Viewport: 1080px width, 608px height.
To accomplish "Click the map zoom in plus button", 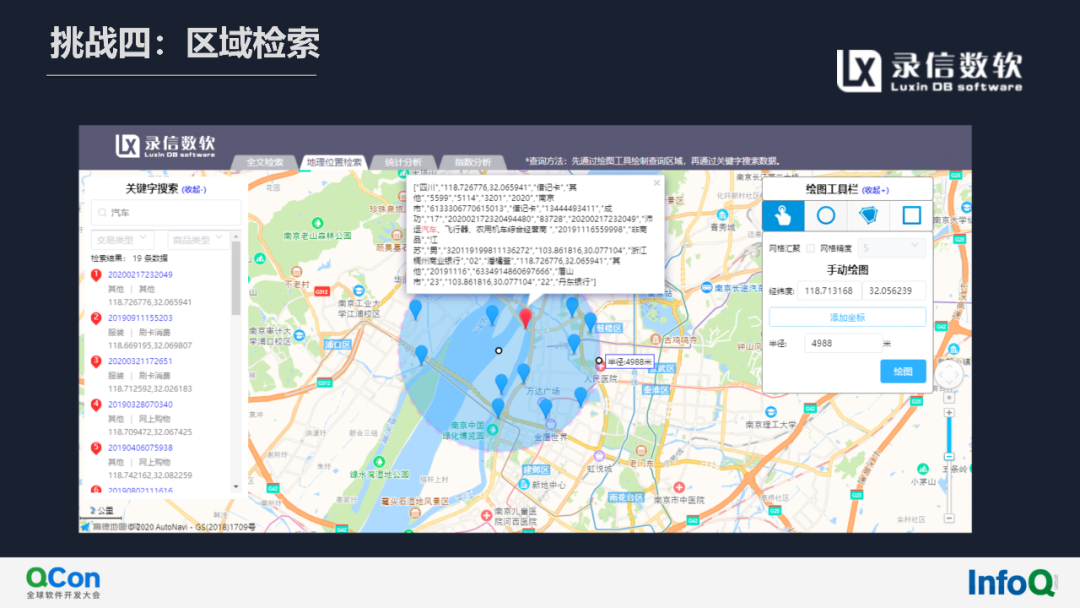I will [949, 412].
